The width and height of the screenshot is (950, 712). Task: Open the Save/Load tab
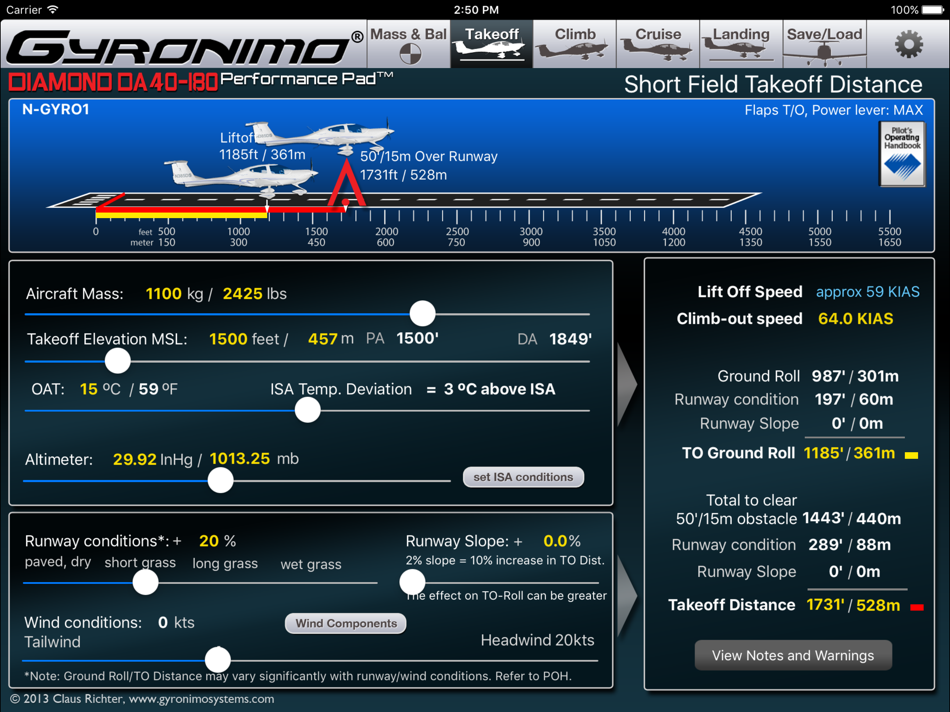tap(824, 44)
